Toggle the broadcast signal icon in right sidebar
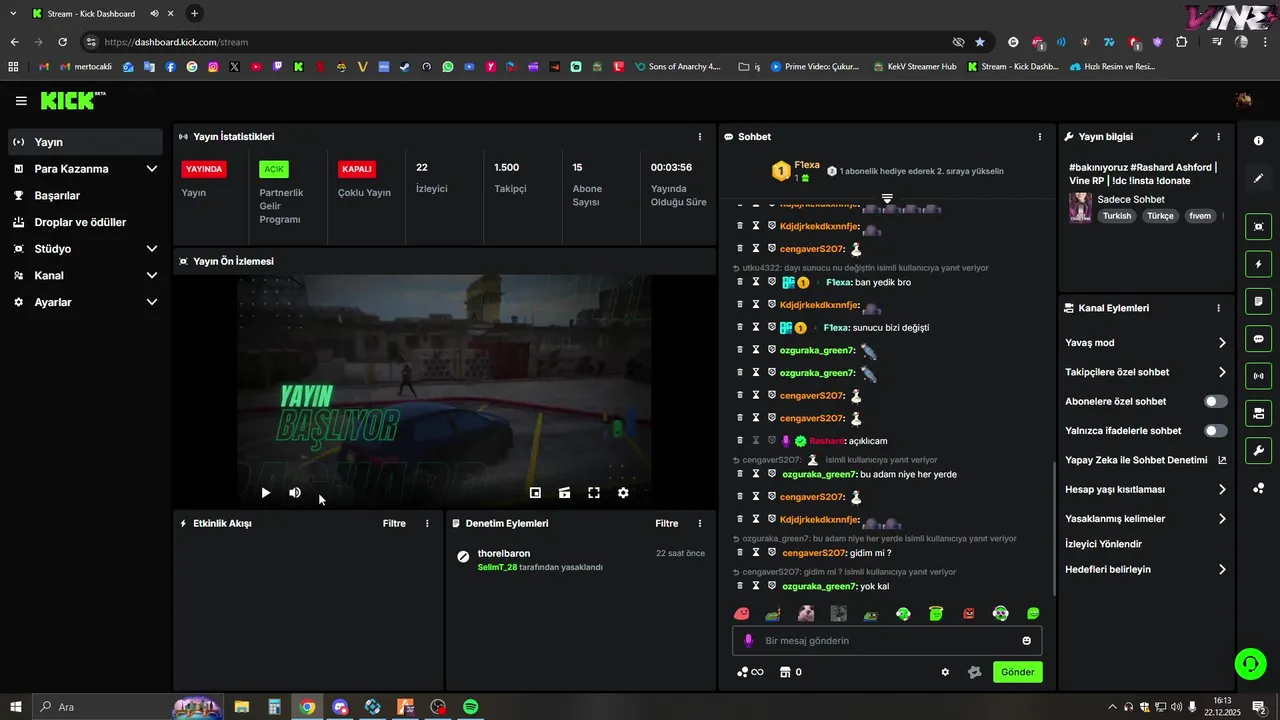The width and height of the screenshot is (1280, 720). tap(1258, 376)
